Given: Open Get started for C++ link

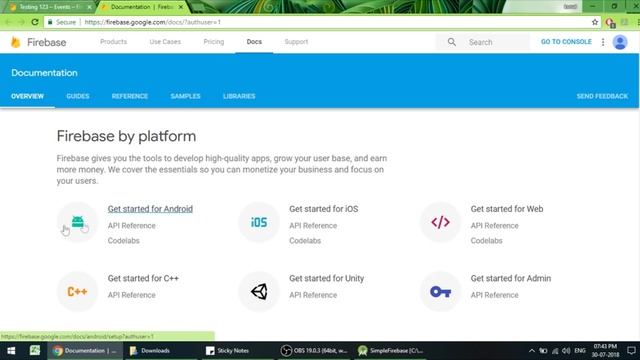Looking at the screenshot, I should coord(143,278).
